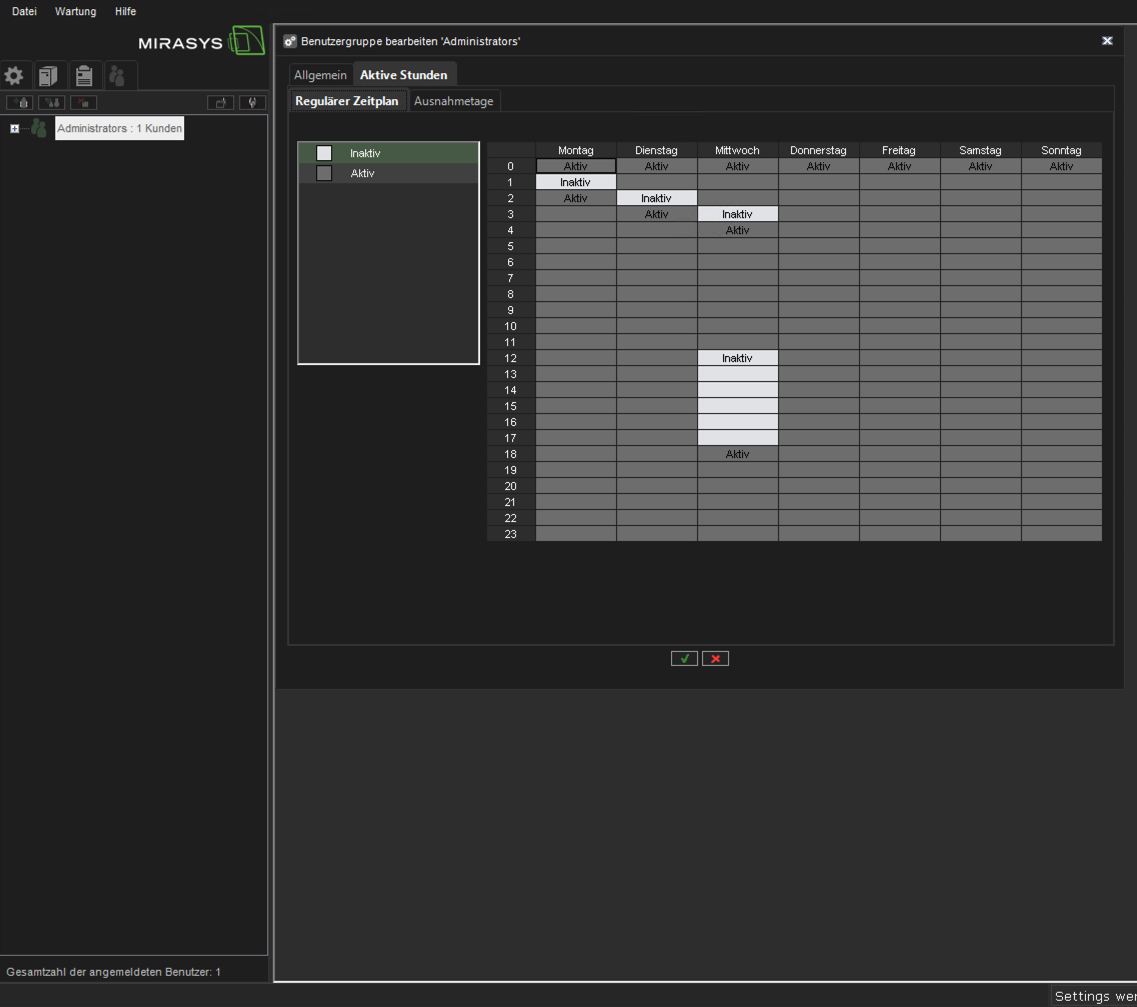Open the users icon tab
Screen dimensions: 1137x1007
118,76
